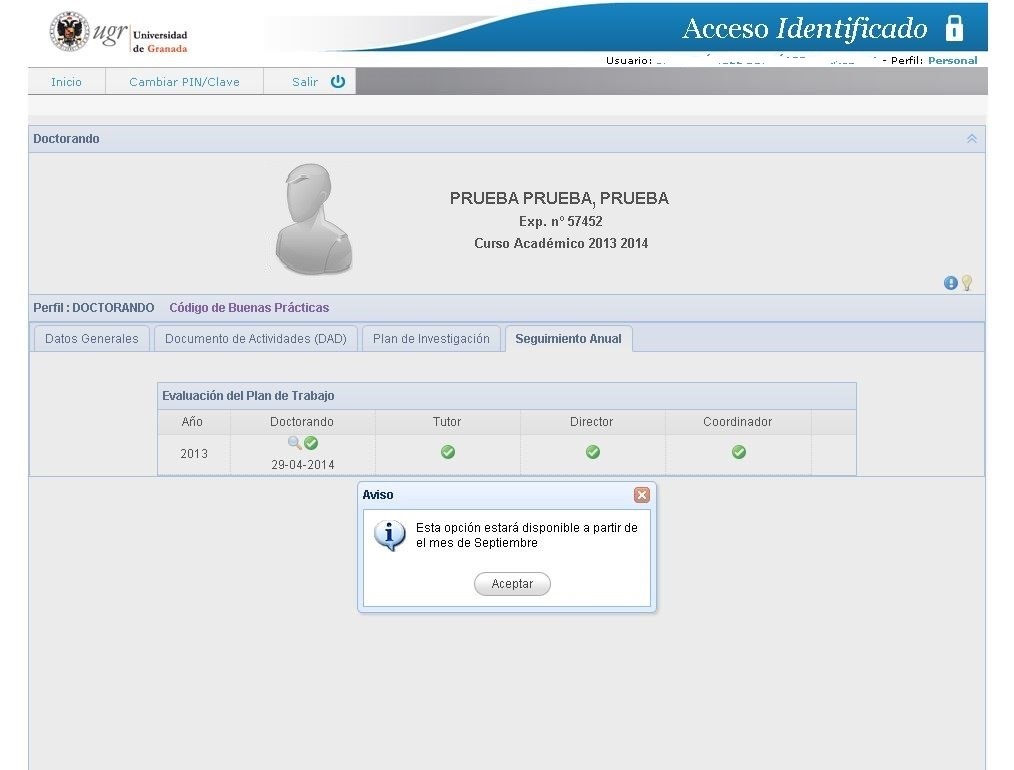The image size is (1014, 770).
Task: Switch to Documento de Actividades (DAD) tab
Action: tap(255, 339)
